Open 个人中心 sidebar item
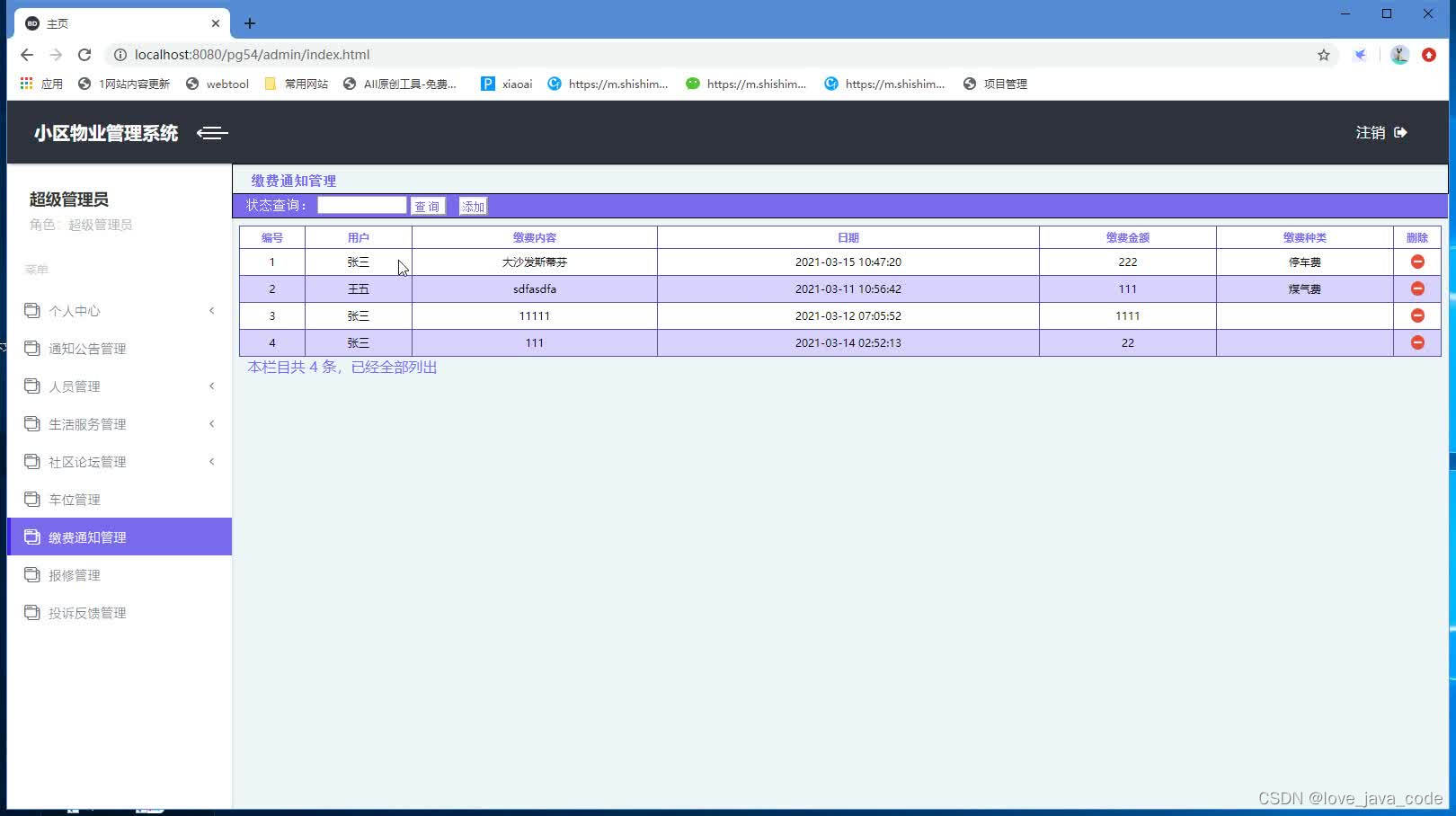1456x816 pixels. coord(120,311)
